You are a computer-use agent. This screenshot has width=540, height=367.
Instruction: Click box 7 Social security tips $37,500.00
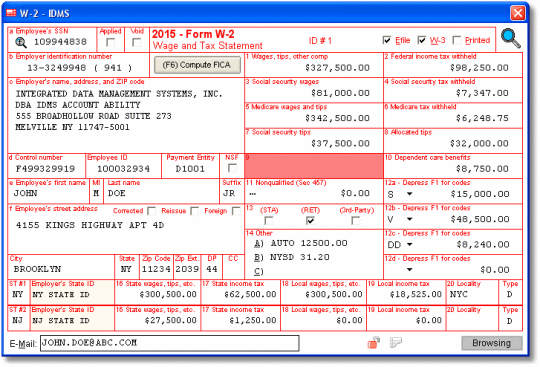(340, 143)
